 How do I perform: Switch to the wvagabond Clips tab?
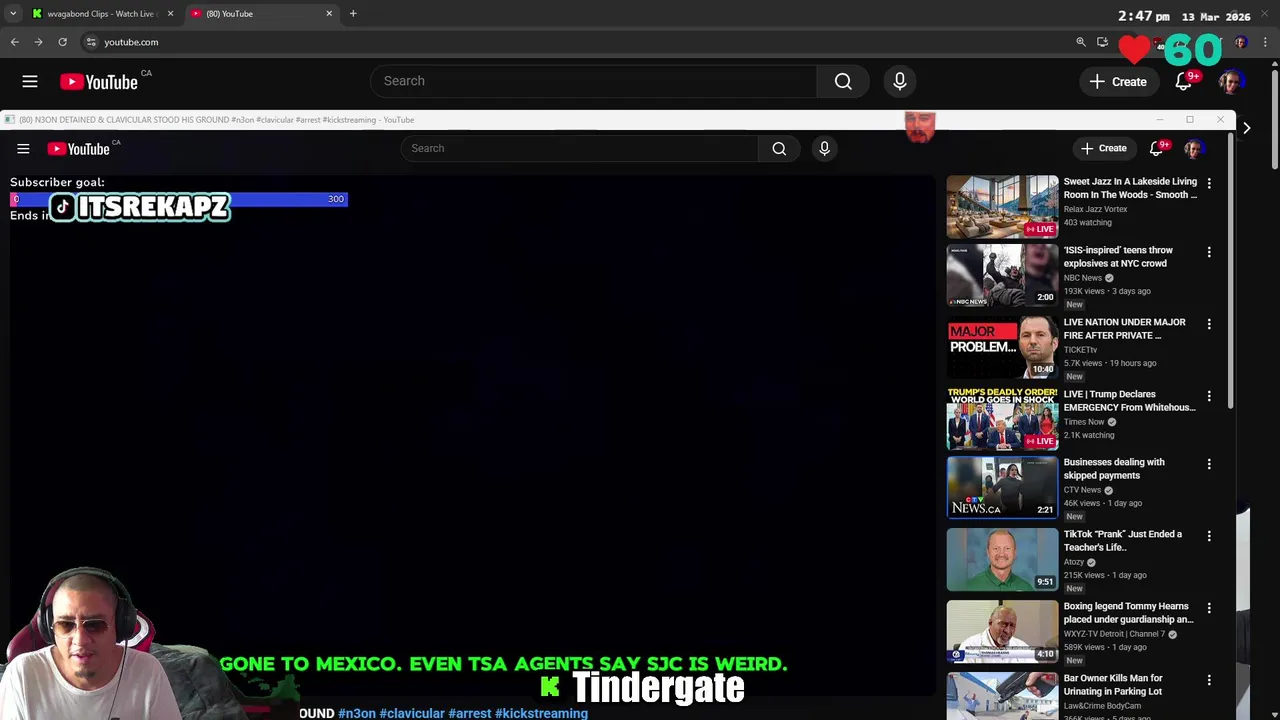pyautogui.click(x=100, y=14)
